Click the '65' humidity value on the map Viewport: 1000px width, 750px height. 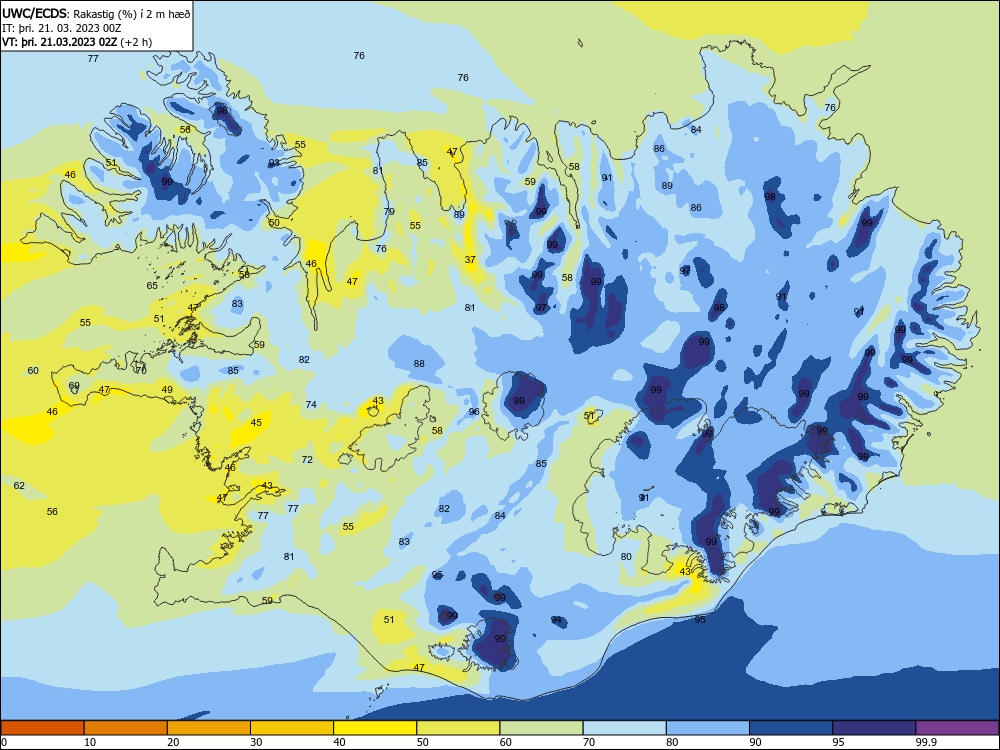pos(152,285)
